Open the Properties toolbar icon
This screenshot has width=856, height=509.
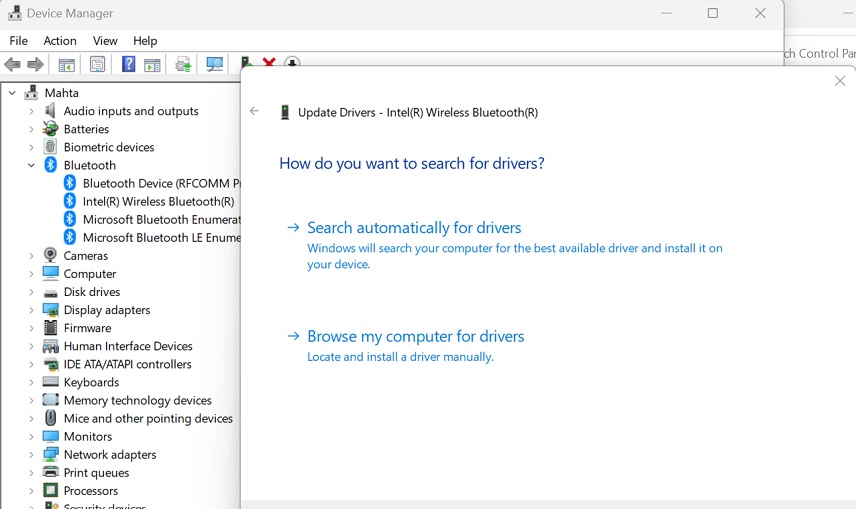(x=97, y=65)
